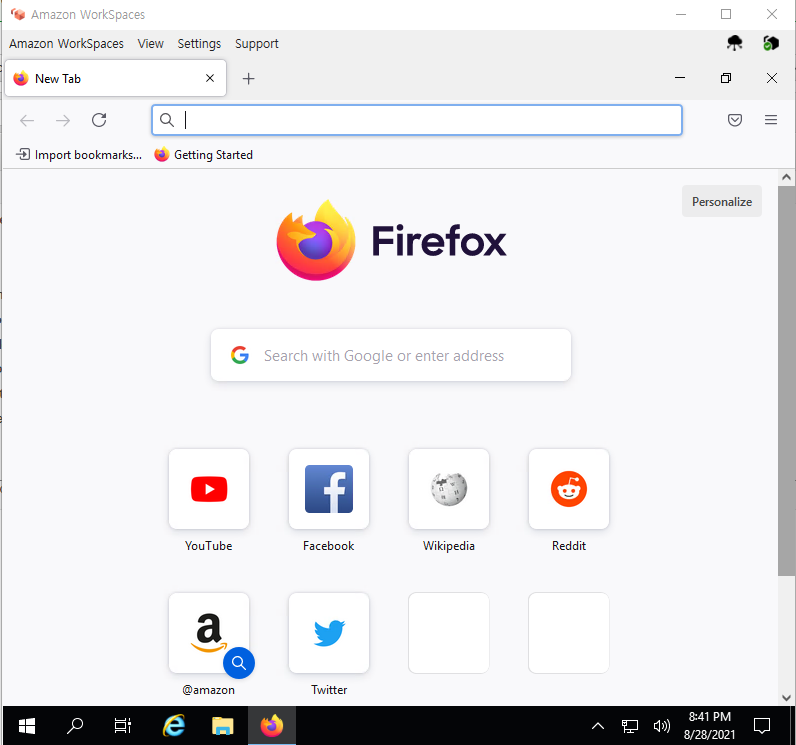Screen dimensions: 796x745
Task: Click the address bar input field
Action: point(417,120)
